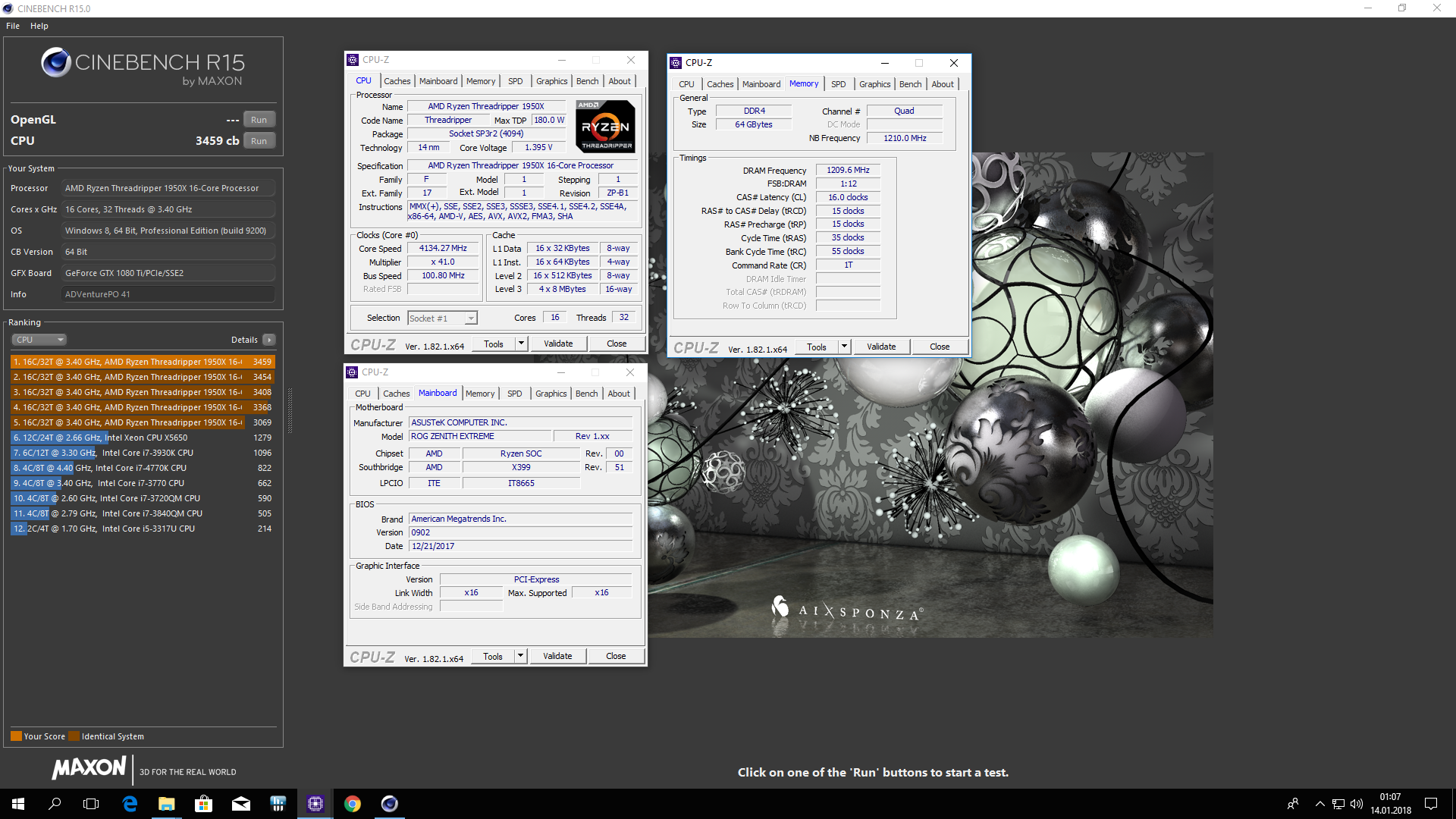Image resolution: width=1456 pixels, height=819 pixels.
Task: Open the File menu
Action: click(x=13, y=26)
